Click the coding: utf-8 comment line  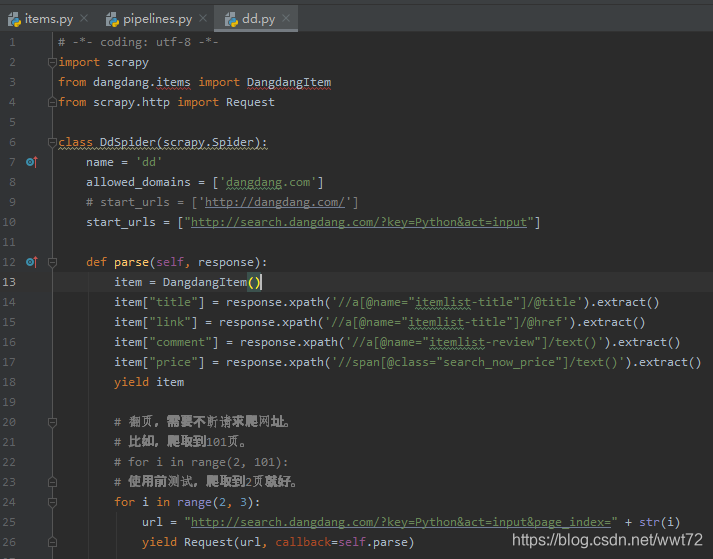pyautogui.click(x=138, y=42)
